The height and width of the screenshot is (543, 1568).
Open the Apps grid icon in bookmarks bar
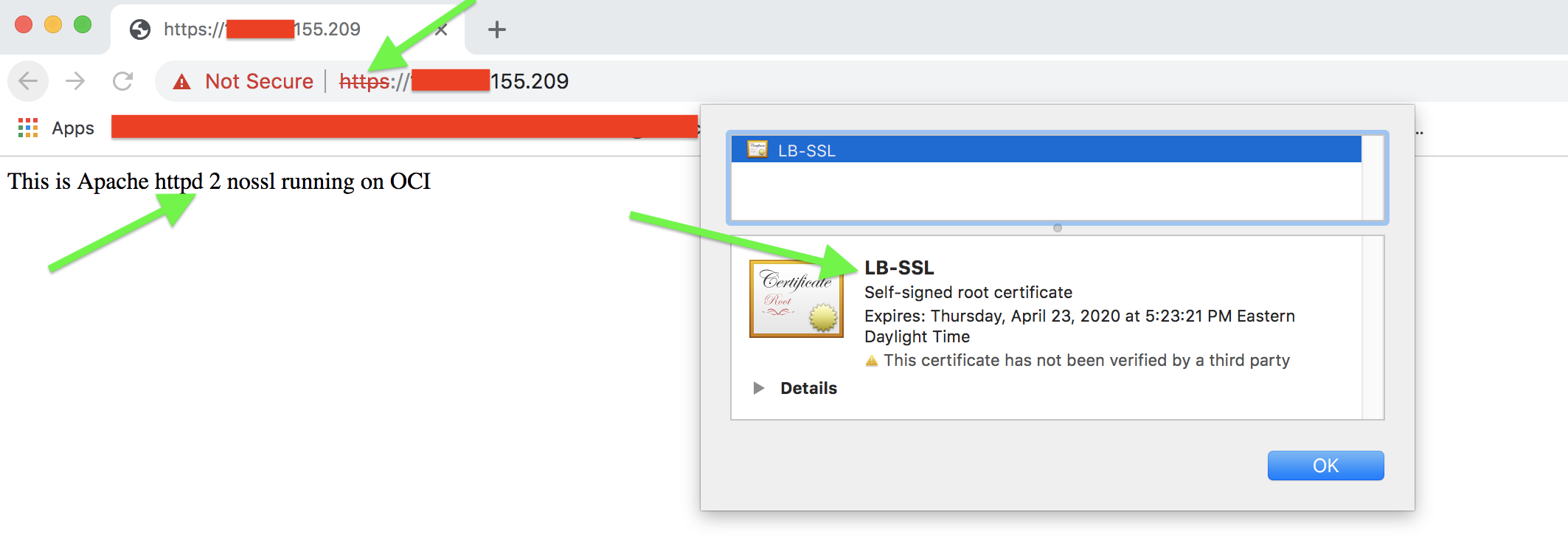(28, 128)
